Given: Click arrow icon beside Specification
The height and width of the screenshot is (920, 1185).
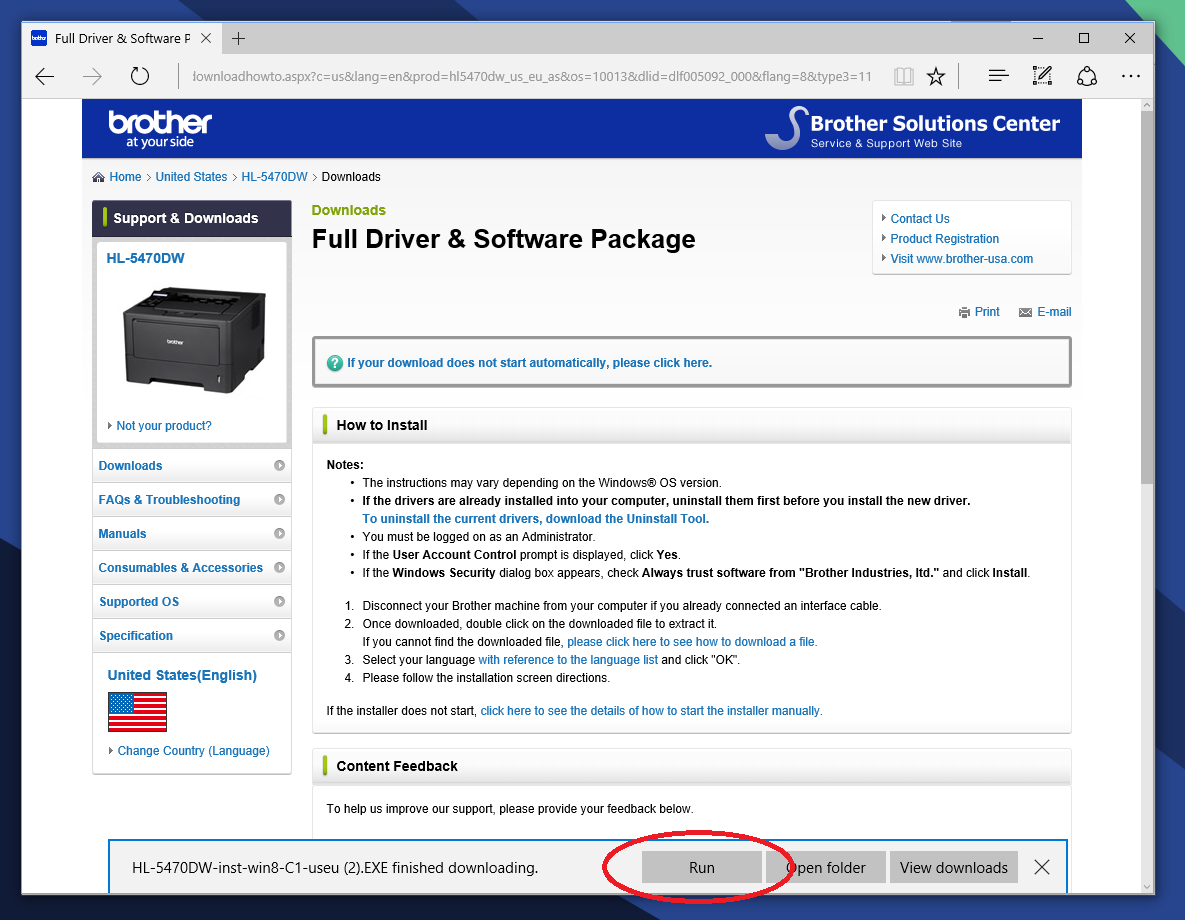Looking at the screenshot, I should coord(280,636).
